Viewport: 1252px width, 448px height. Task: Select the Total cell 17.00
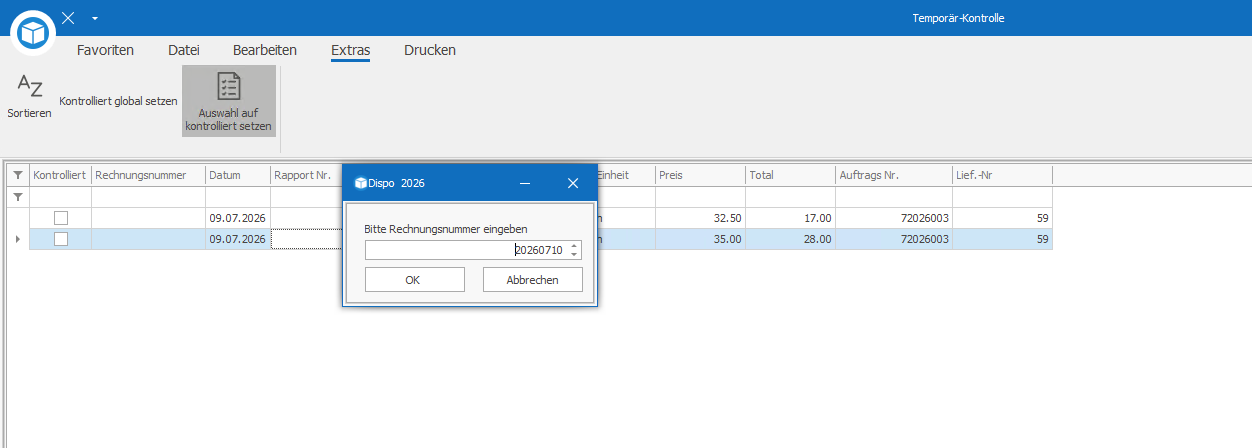[790, 217]
